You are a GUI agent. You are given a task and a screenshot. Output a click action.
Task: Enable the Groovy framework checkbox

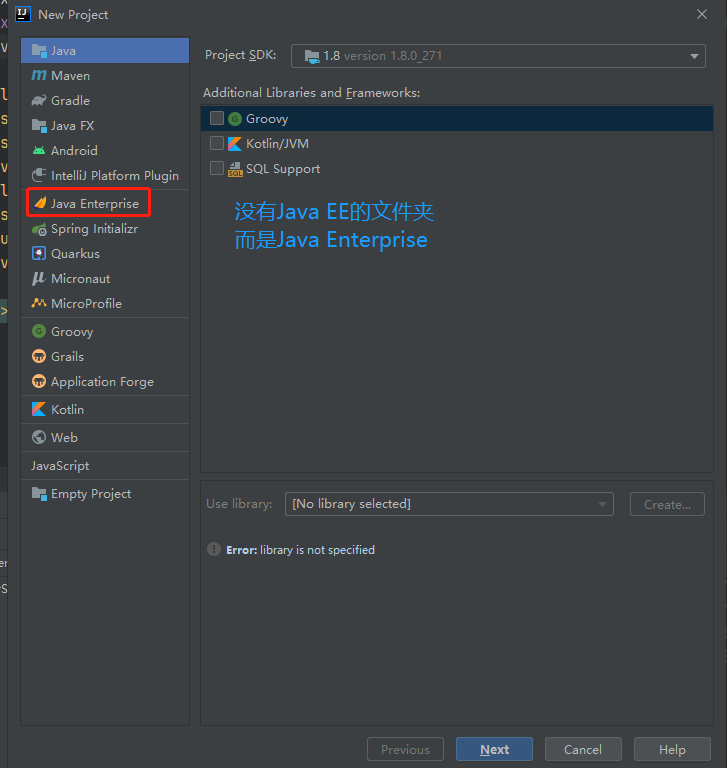[217, 118]
